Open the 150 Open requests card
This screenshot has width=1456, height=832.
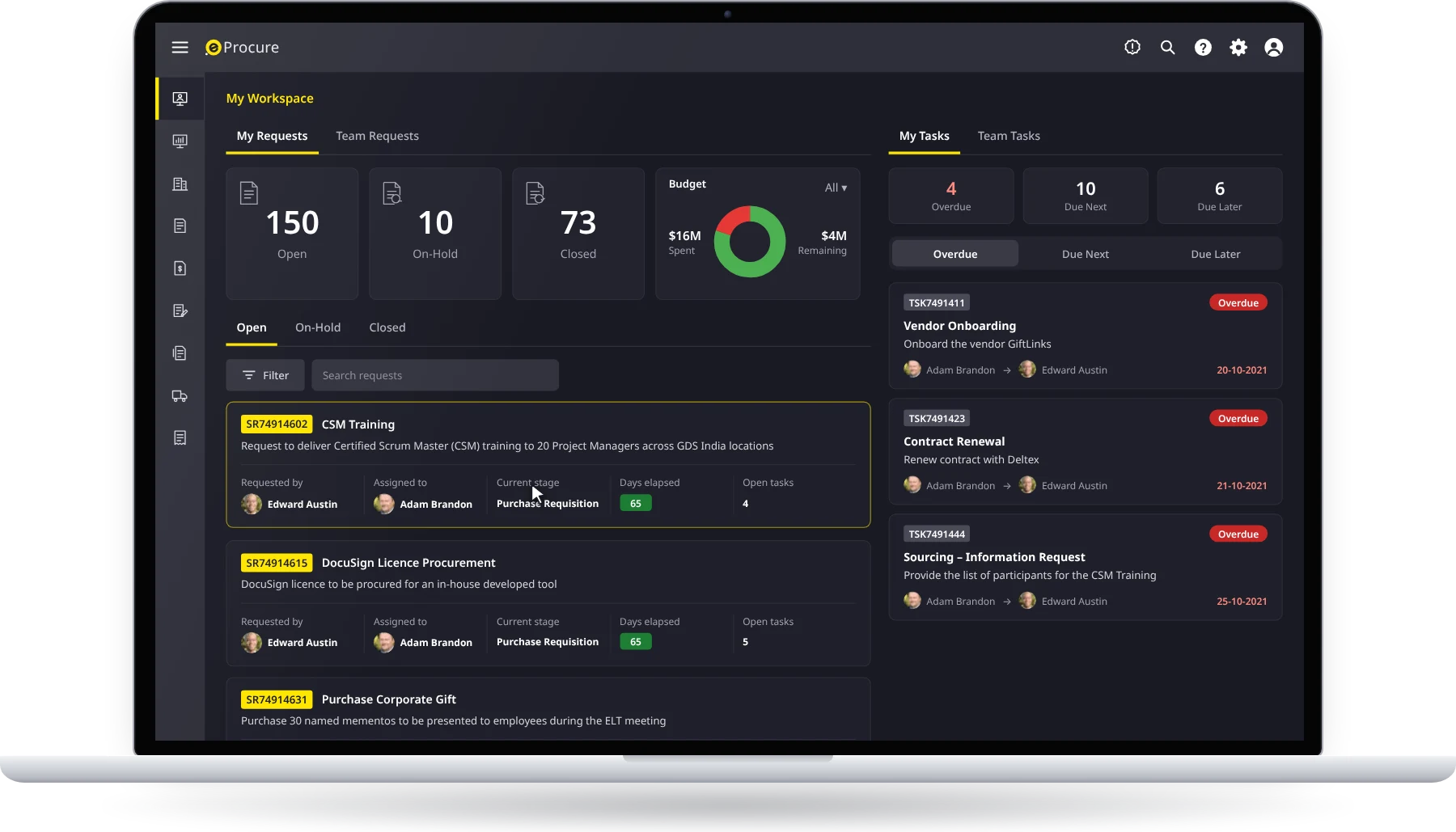[292, 234]
